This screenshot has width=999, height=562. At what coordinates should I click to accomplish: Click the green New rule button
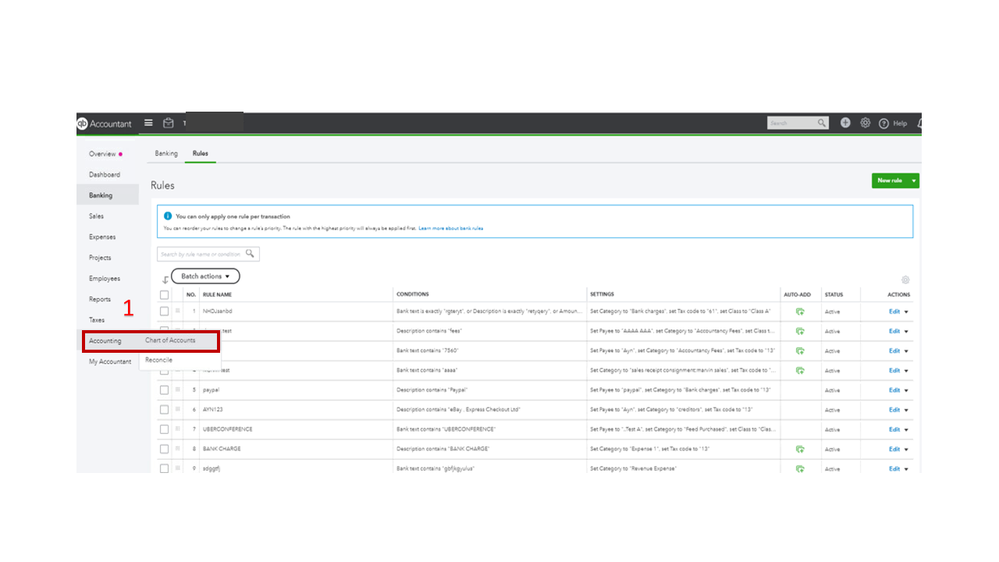click(x=890, y=181)
